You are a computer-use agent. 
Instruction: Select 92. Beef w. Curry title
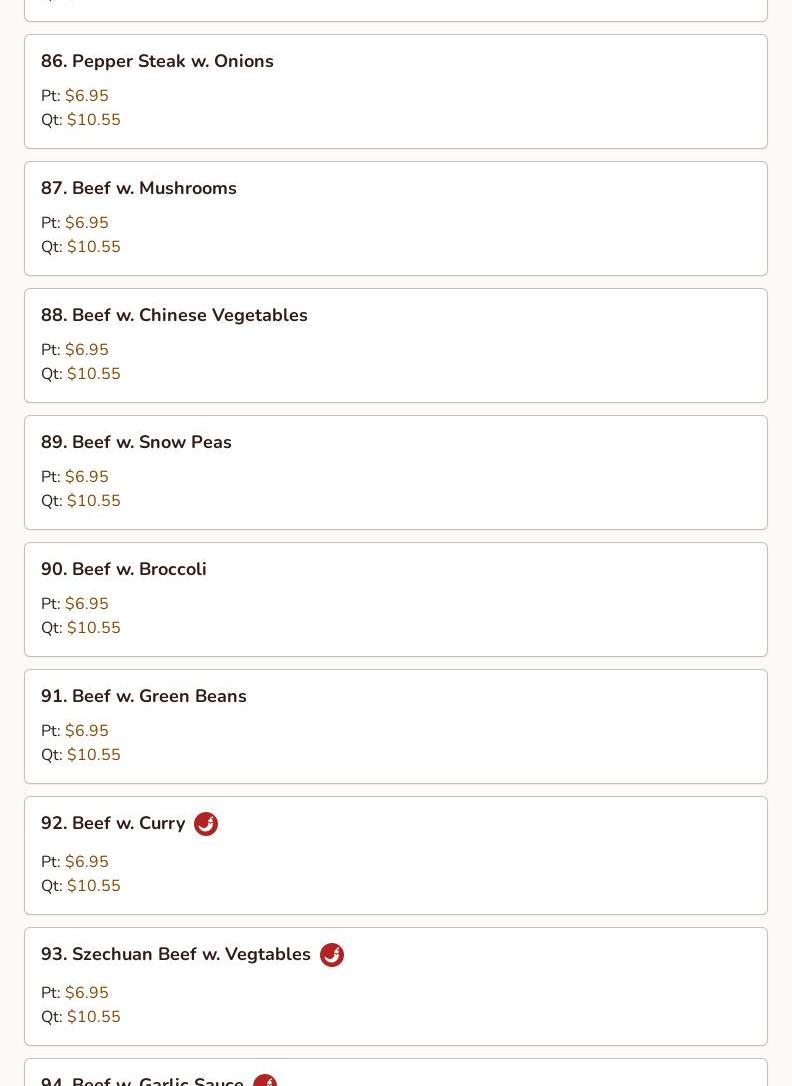click(113, 823)
